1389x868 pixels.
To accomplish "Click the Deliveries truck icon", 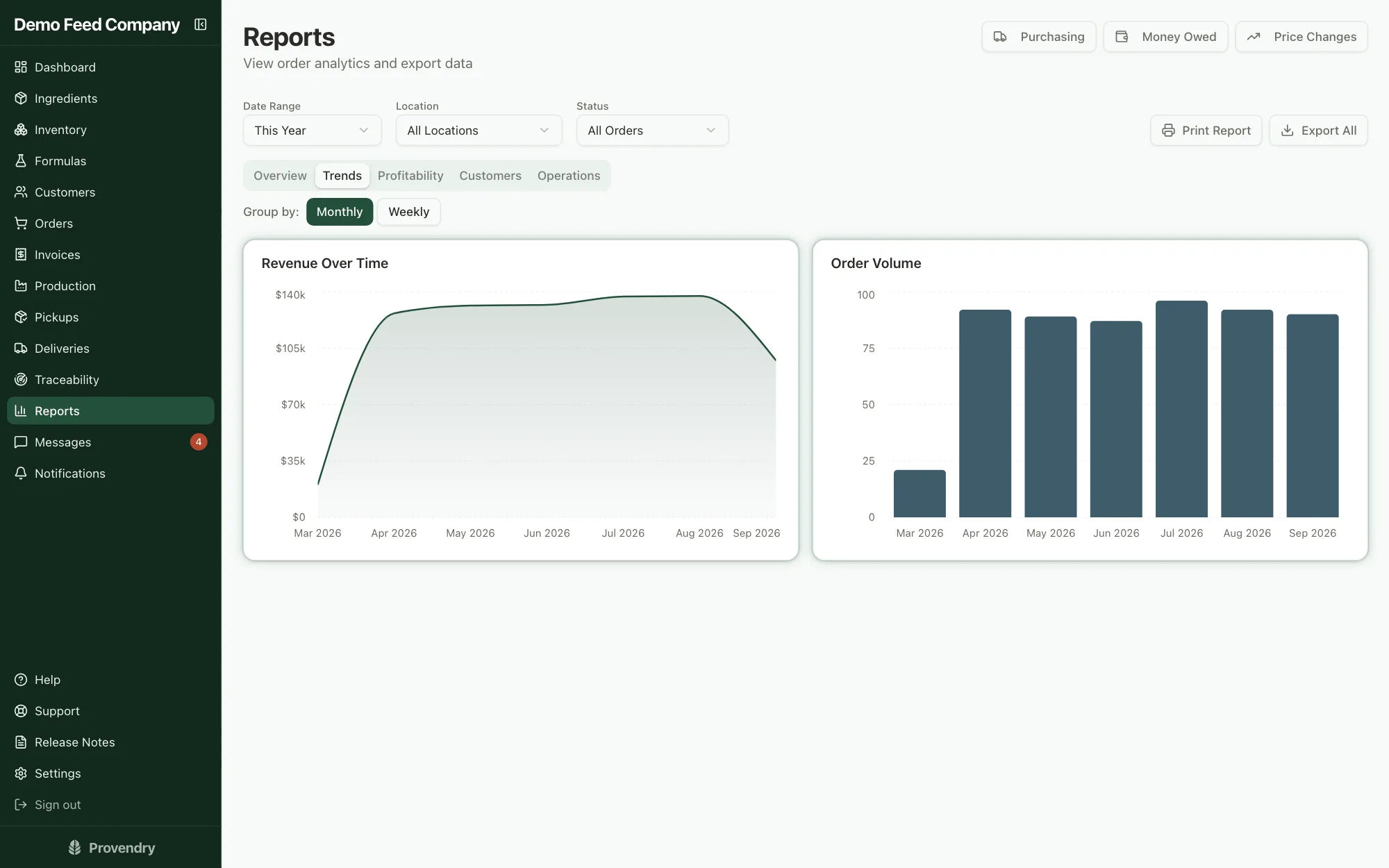I will tap(21, 349).
